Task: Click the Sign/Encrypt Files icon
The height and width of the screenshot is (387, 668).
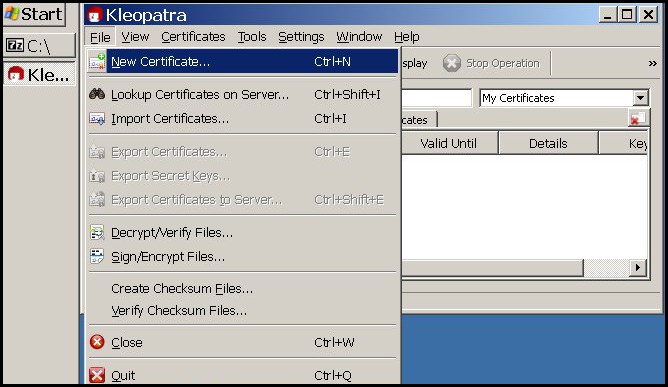Action: coord(97,256)
